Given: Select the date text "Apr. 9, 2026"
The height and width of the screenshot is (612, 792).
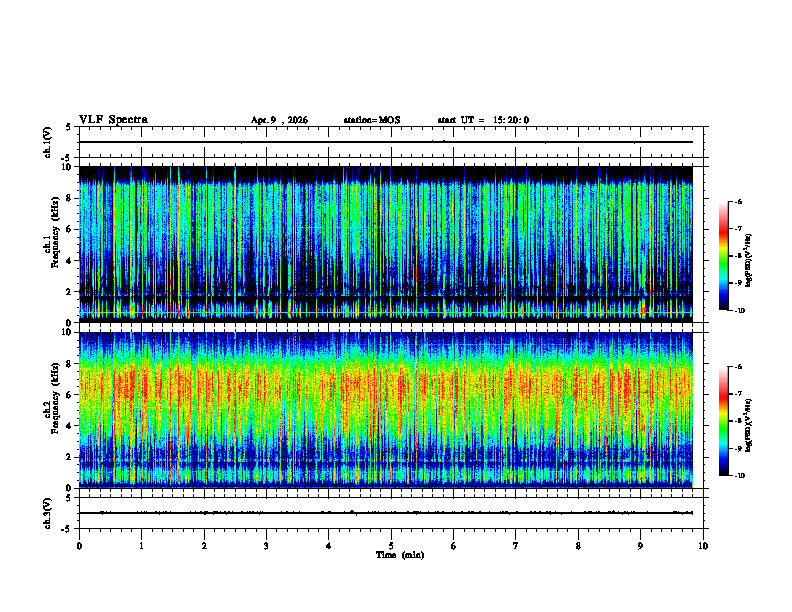Looking at the screenshot, I should tap(279, 120).
